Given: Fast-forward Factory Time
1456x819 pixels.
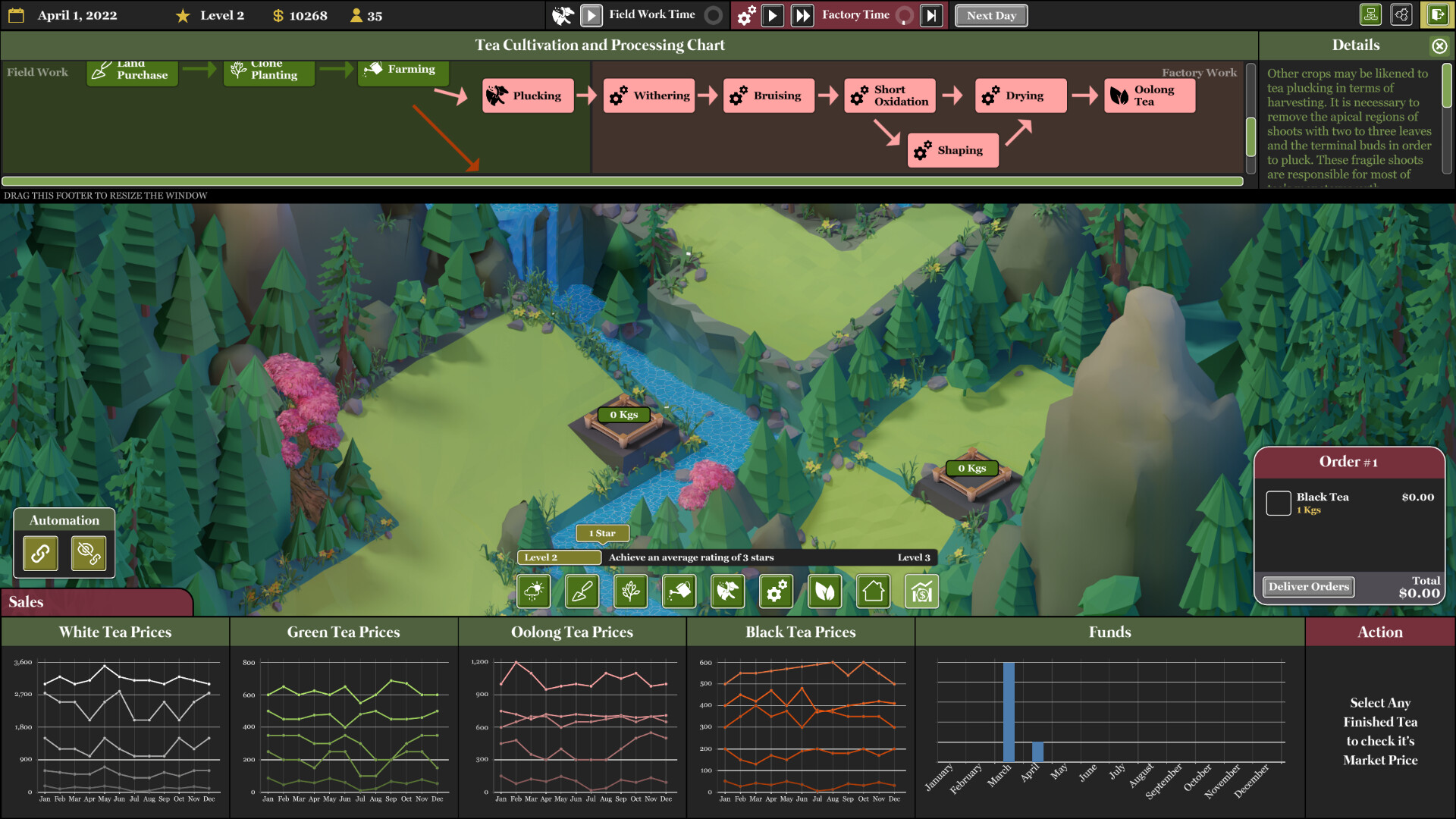Looking at the screenshot, I should 804,14.
